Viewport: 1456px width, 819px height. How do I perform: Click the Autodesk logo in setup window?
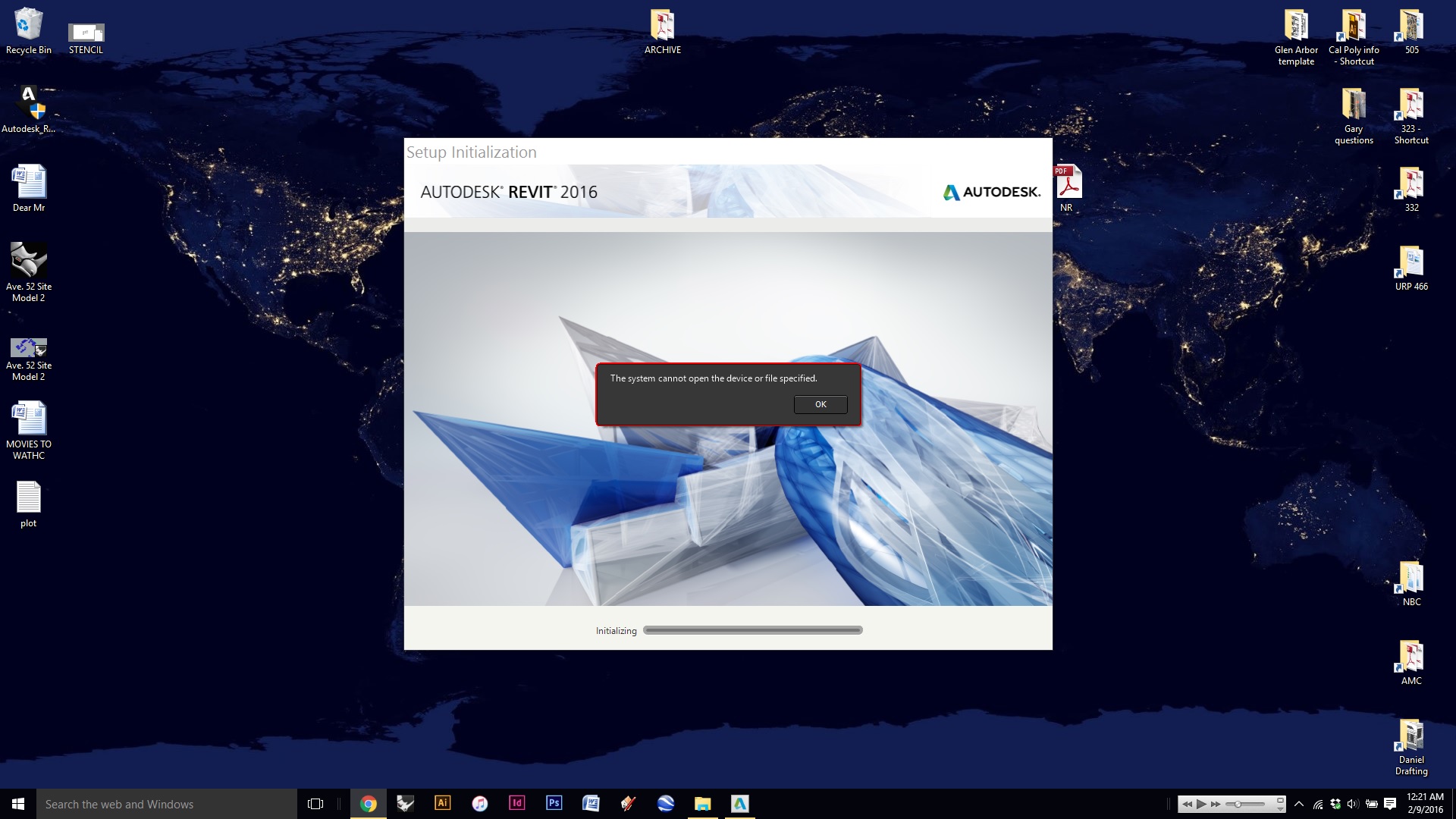(992, 192)
